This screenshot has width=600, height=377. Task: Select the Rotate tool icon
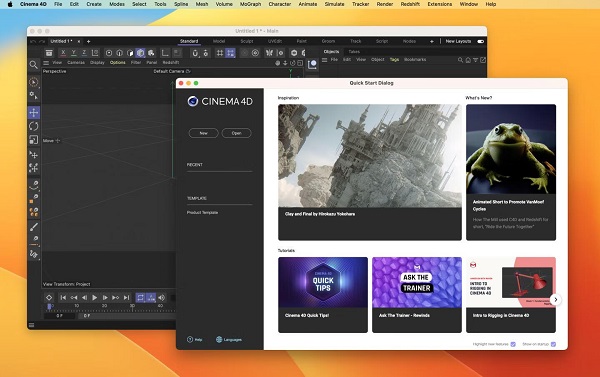point(34,126)
